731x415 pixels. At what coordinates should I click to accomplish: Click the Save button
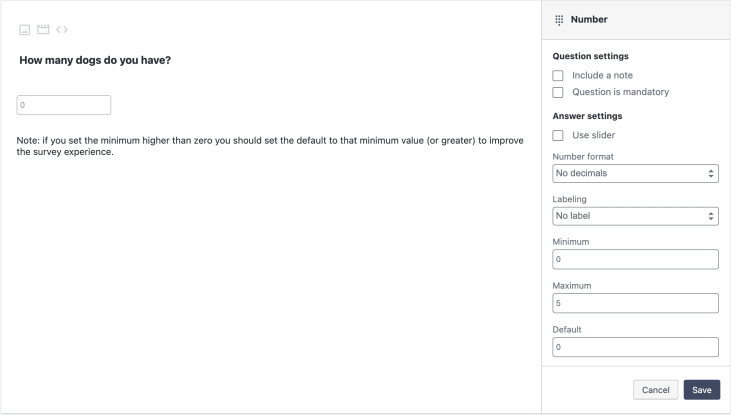702,390
